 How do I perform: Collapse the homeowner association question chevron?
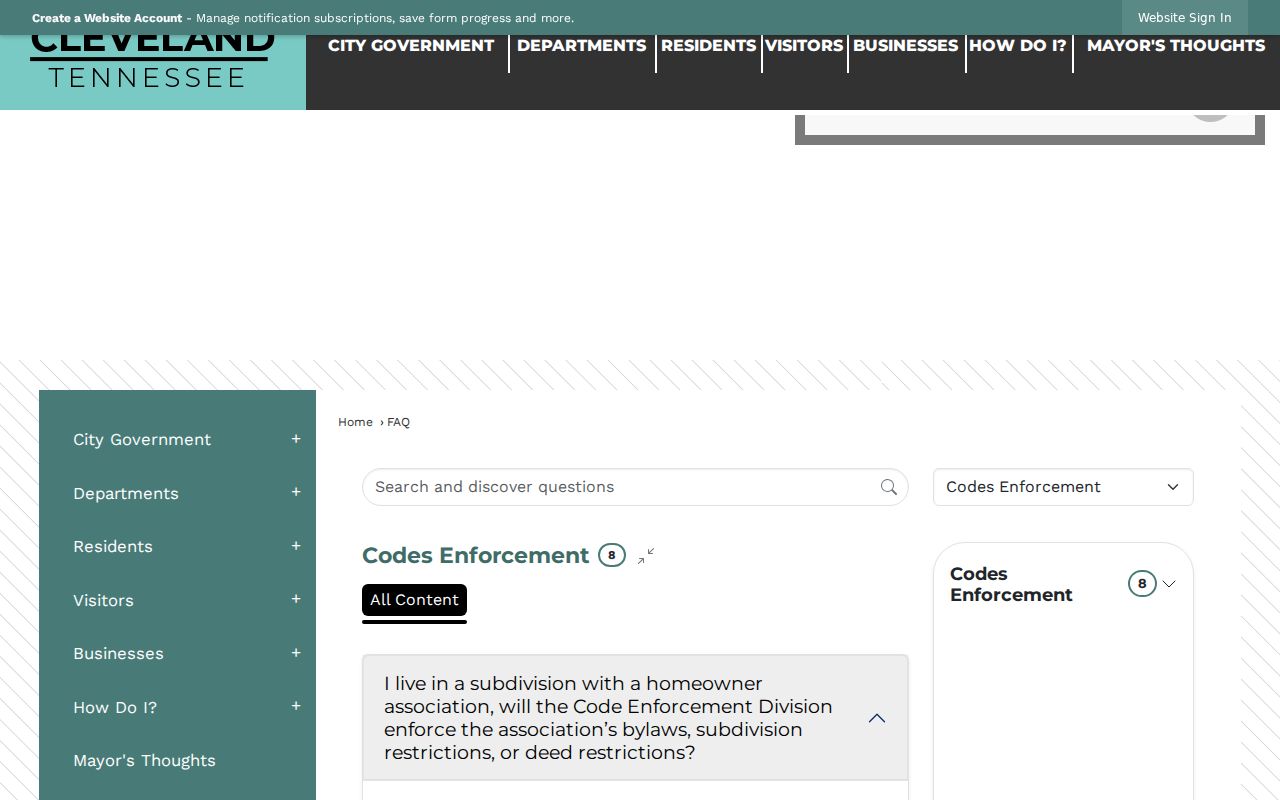[877, 718]
